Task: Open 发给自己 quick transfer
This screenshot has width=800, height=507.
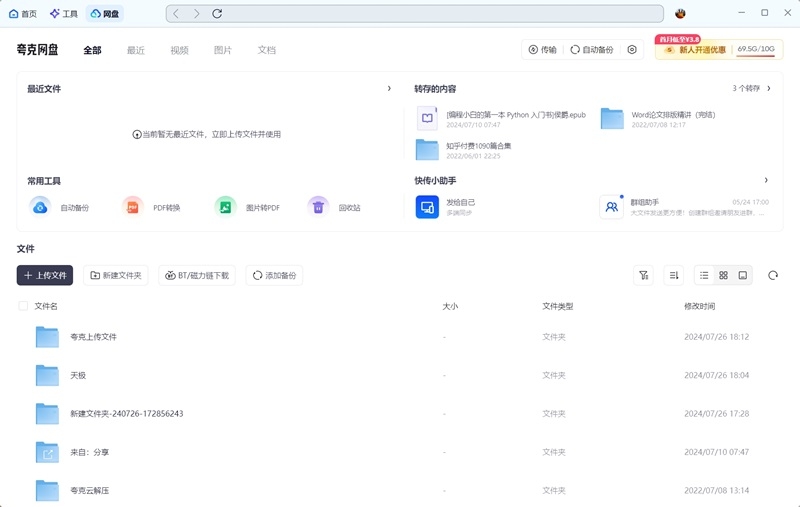Action: tap(445, 207)
